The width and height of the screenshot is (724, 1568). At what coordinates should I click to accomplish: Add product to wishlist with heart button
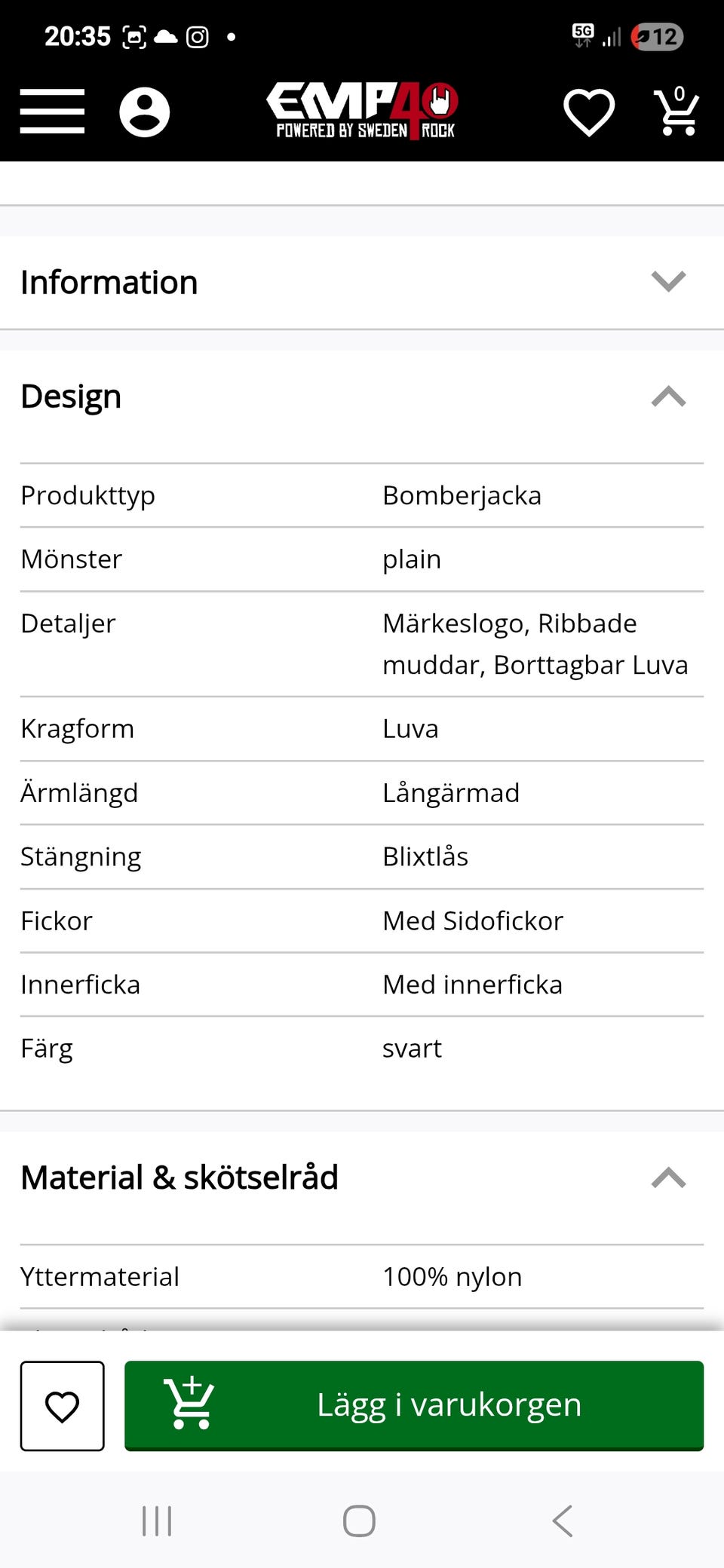coord(63,1405)
